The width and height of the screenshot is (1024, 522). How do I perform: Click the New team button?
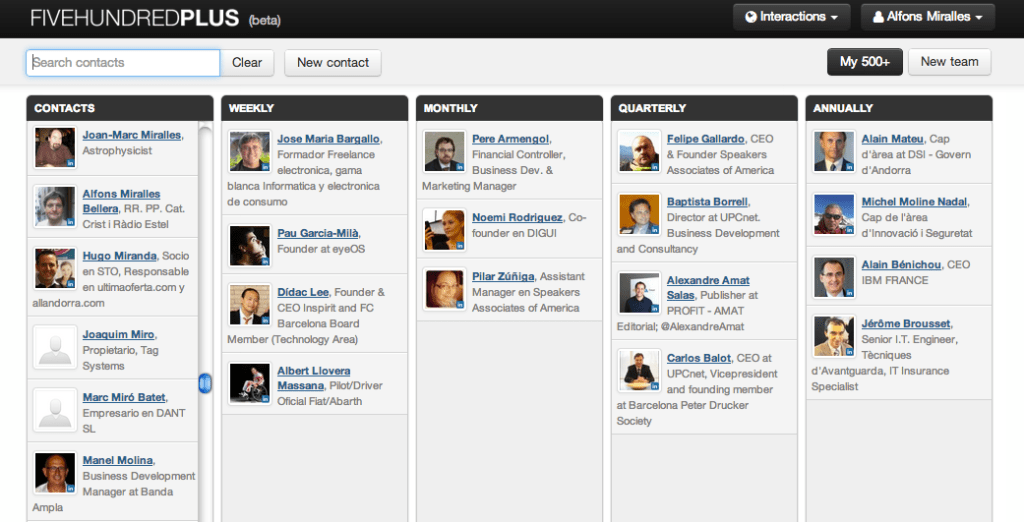[949, 62]
